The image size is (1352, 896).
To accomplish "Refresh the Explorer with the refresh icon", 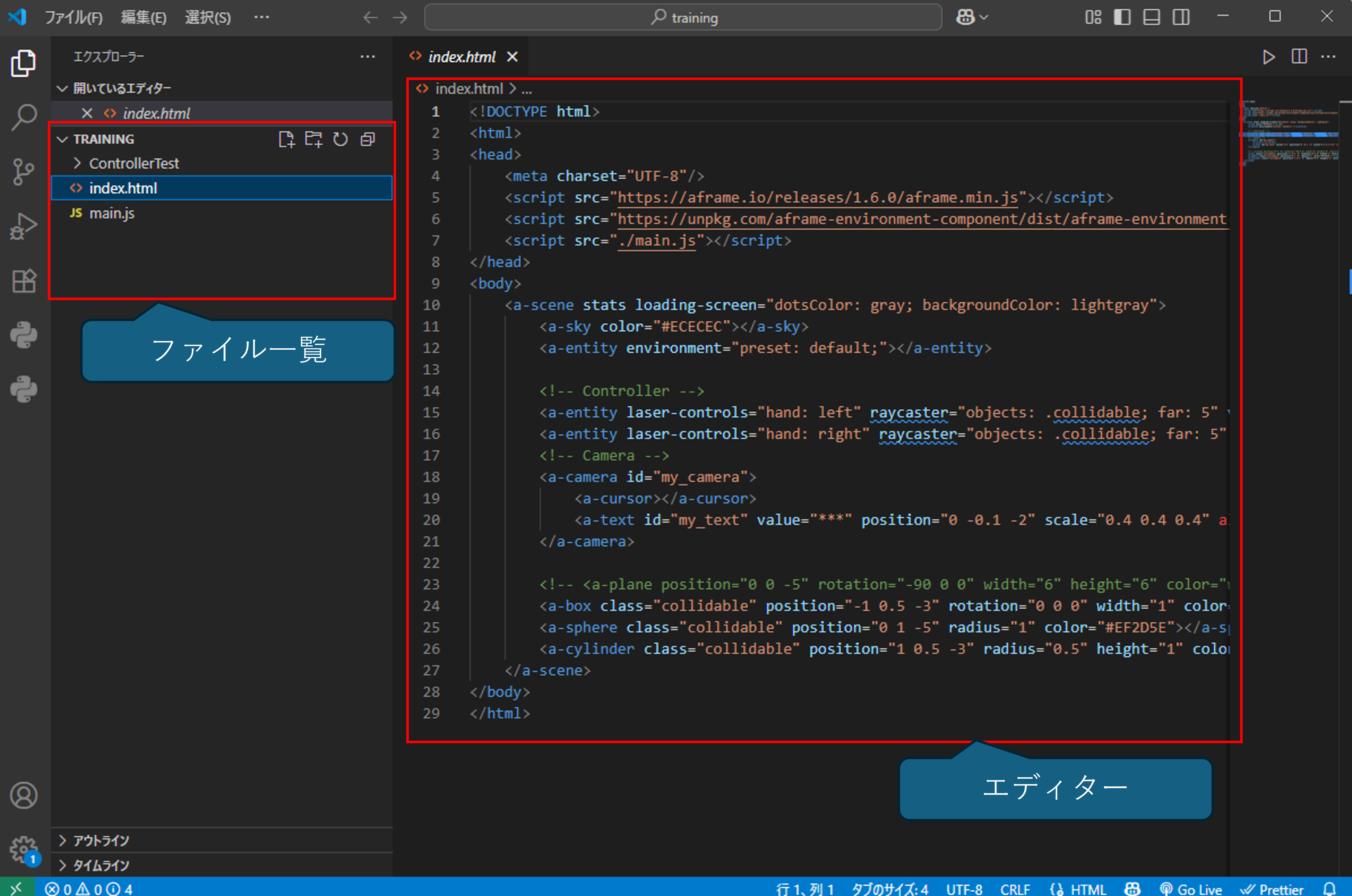I will tap(341, 139).
